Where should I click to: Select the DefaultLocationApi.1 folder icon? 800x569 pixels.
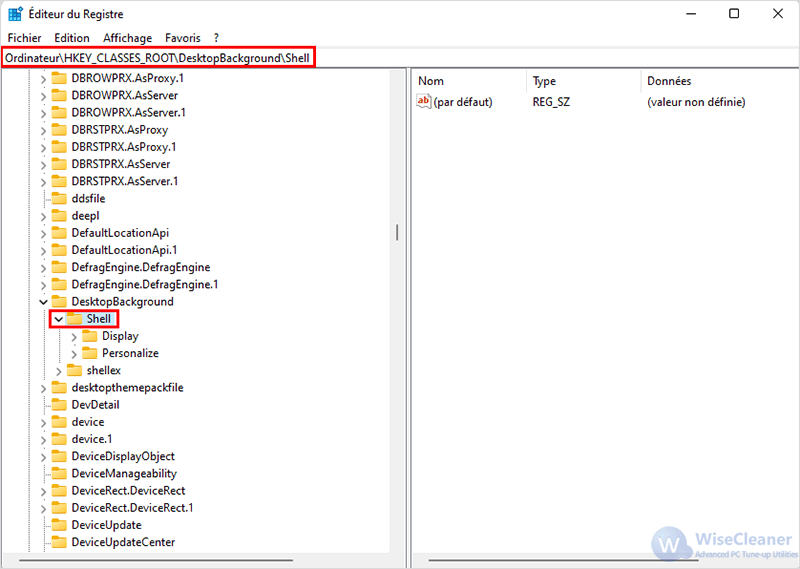[59, 250]
